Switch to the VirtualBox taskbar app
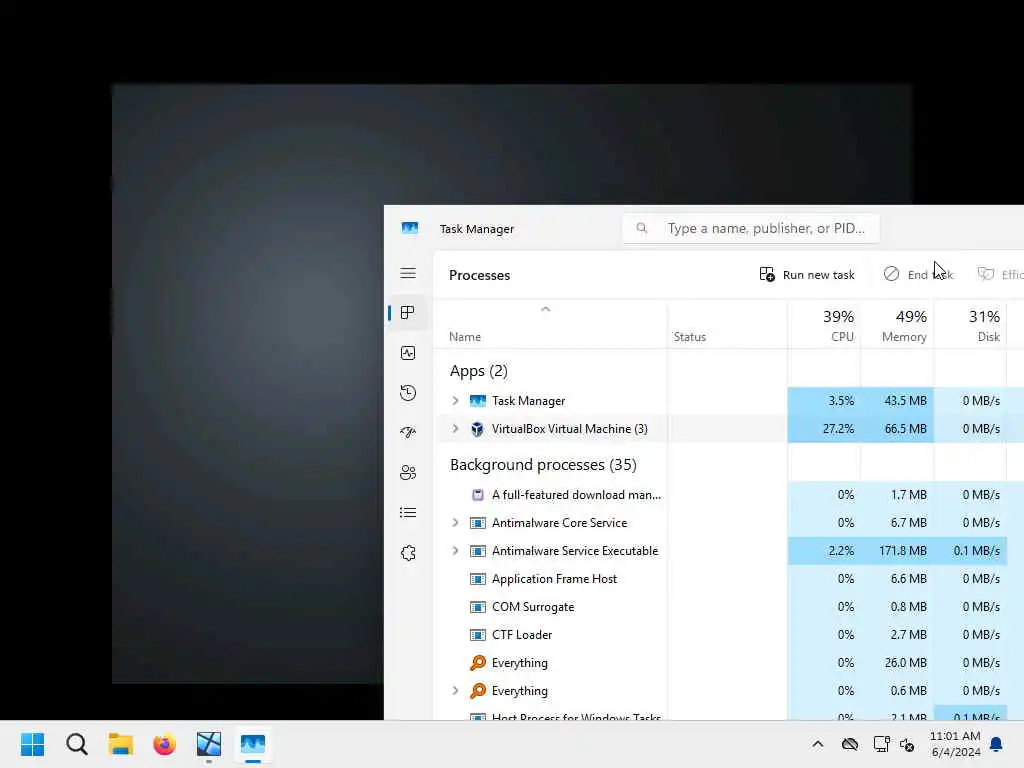Image resolution: width=1024 pixels, height=768 pixels. (x=208, y=744)
